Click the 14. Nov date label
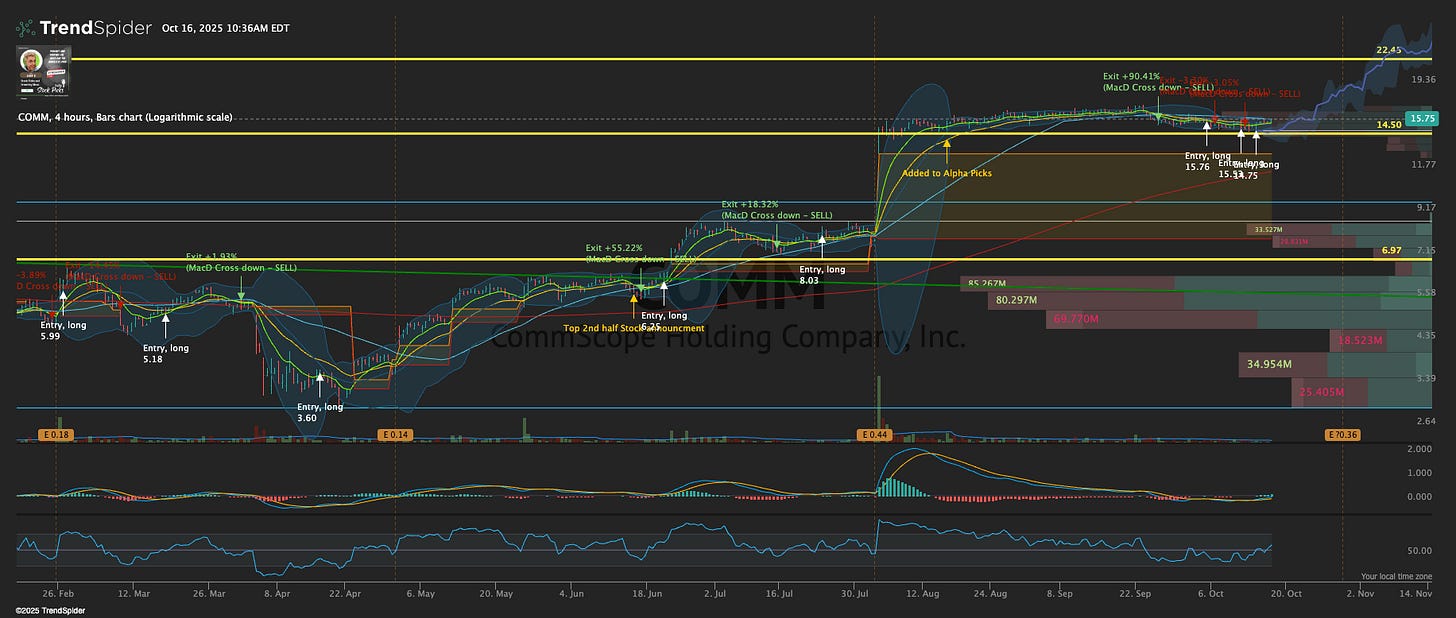 [x=1418, y=594]
